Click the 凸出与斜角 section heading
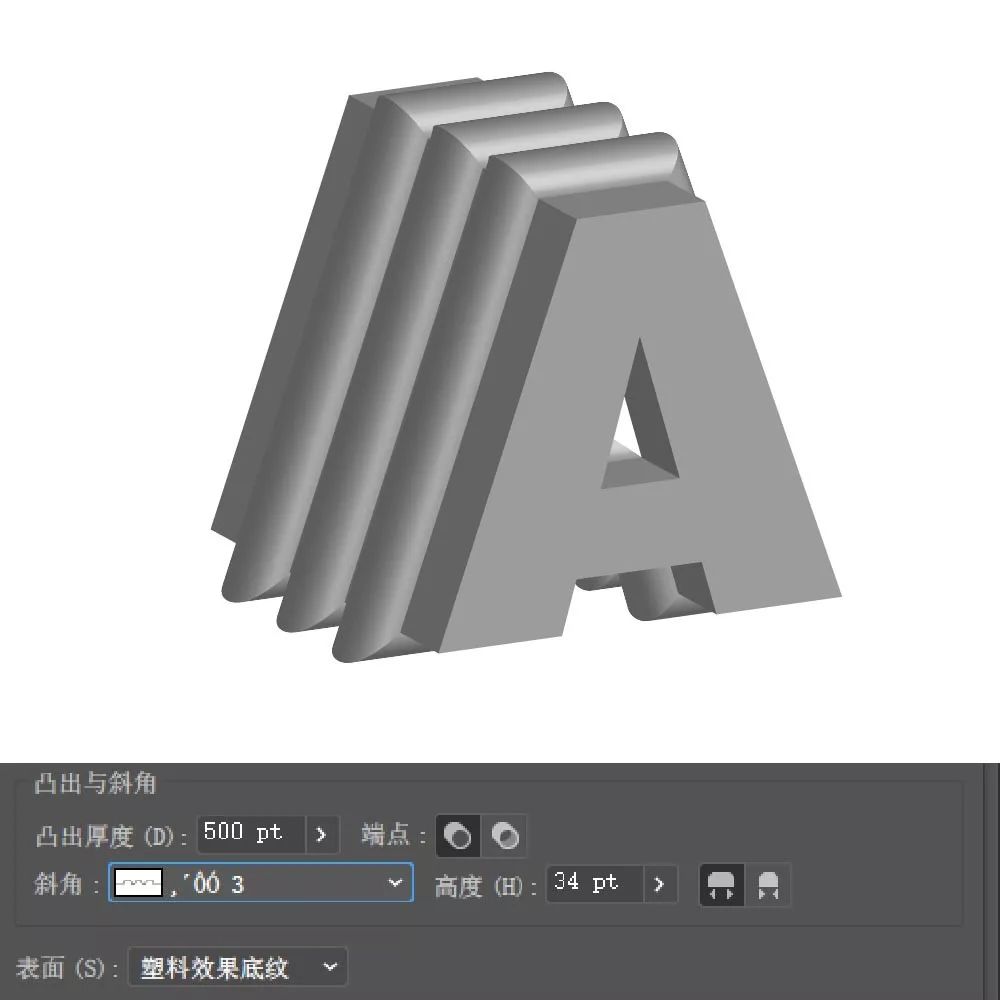Image resolution: width=1000 pixels, height=1000 pixels. click(x=95, y=783)
